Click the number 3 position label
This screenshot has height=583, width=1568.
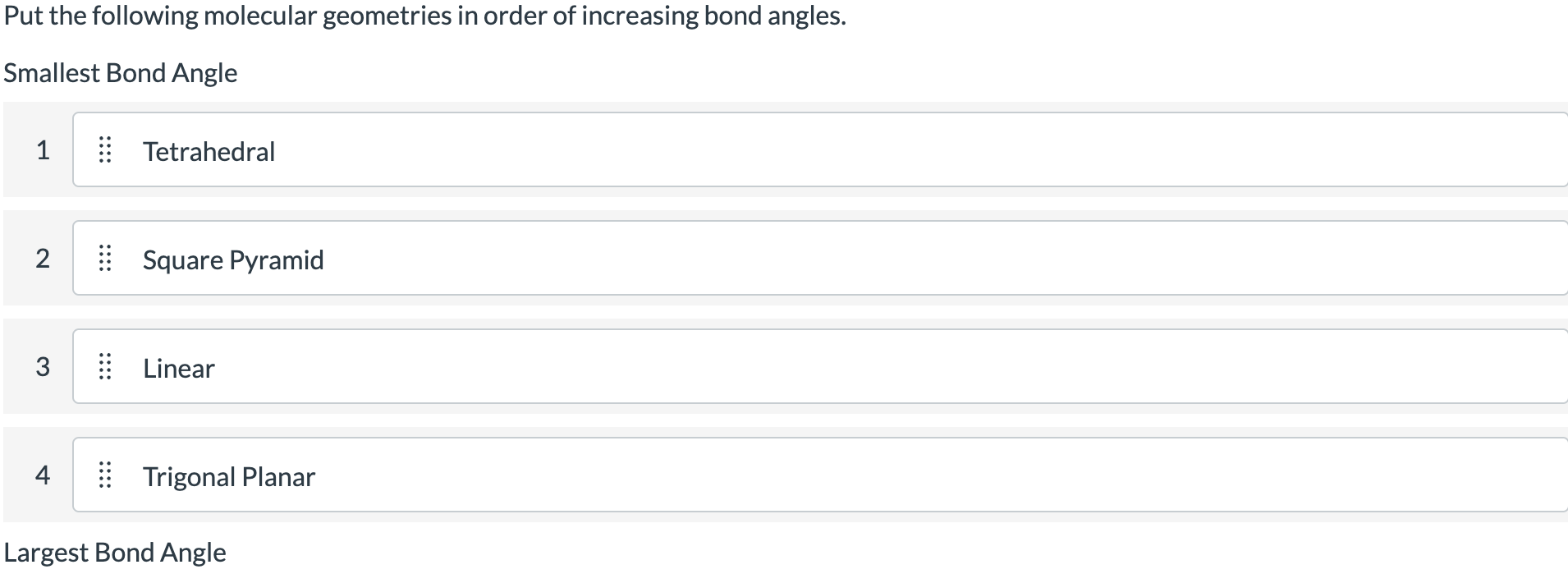43,367
